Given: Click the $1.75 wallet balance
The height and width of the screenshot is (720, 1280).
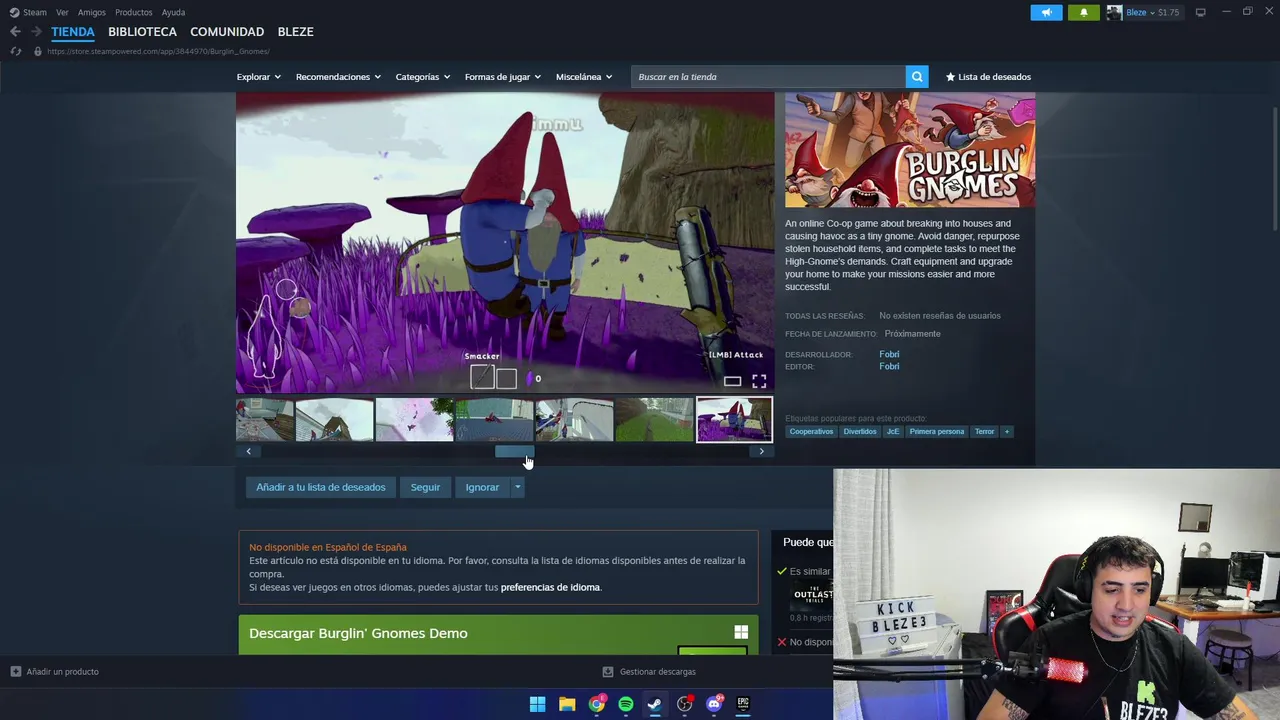Looking at the screenshot, I should [1168, 13].
